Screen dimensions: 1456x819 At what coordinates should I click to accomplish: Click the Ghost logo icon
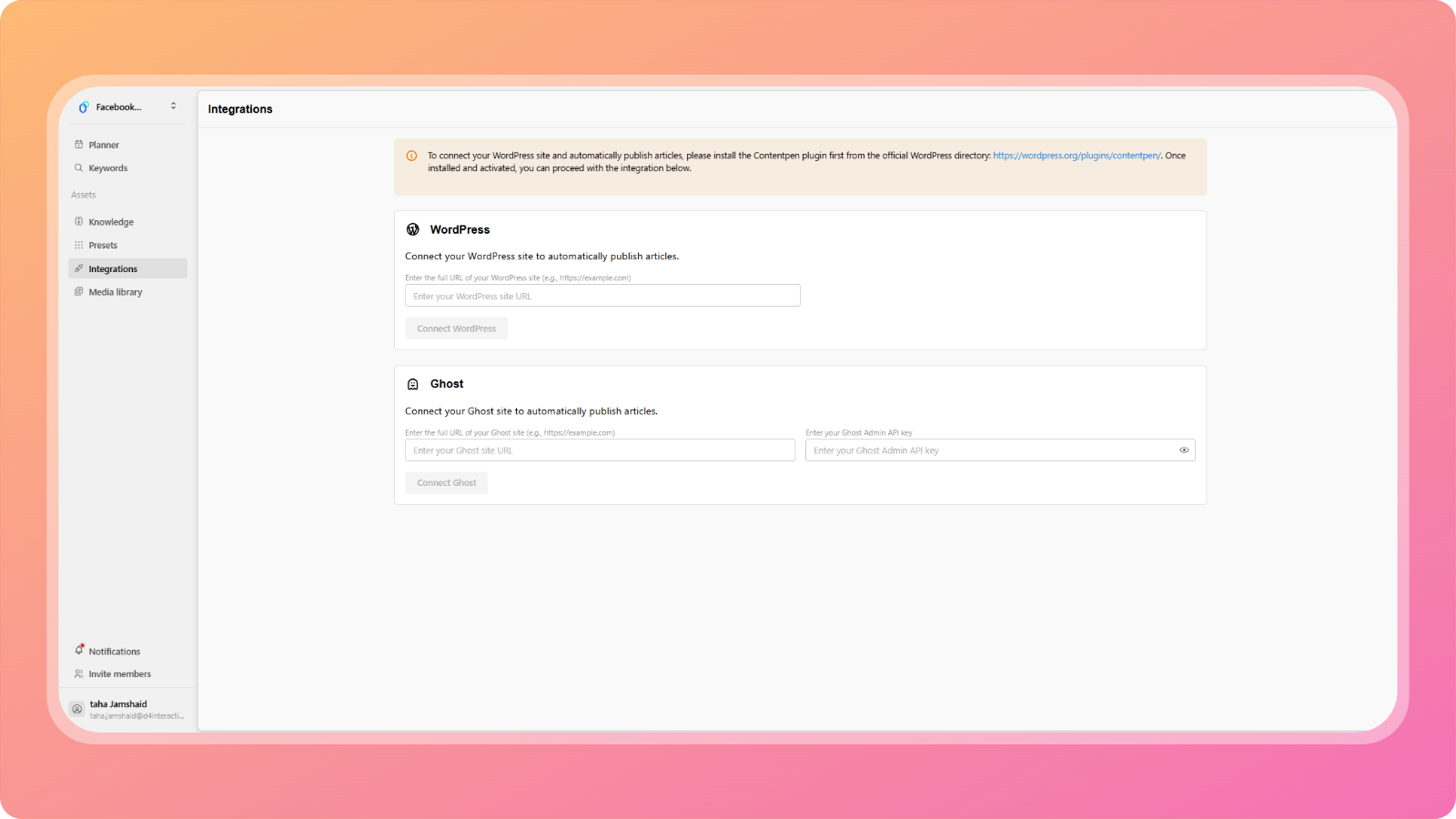tap(413, 384)
